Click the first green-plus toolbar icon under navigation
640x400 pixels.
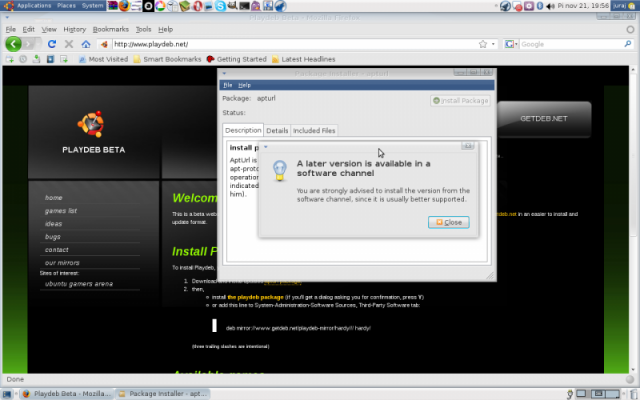pyautogui.click(x=9, y=59)
